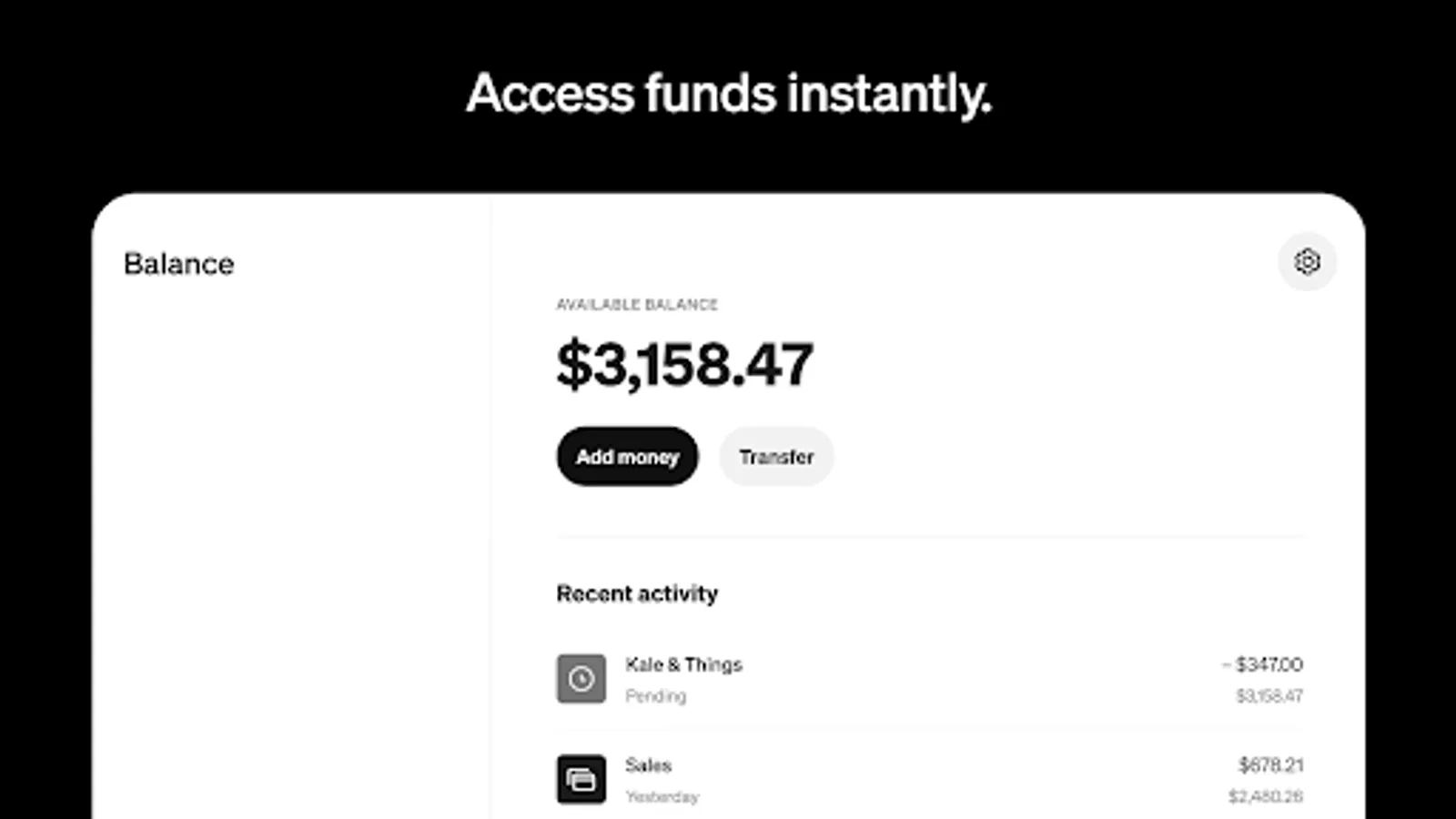Click the Pending status text
Image resolution: width=1456 pixels, height=819 pixels.
click(x=655, y=696)
